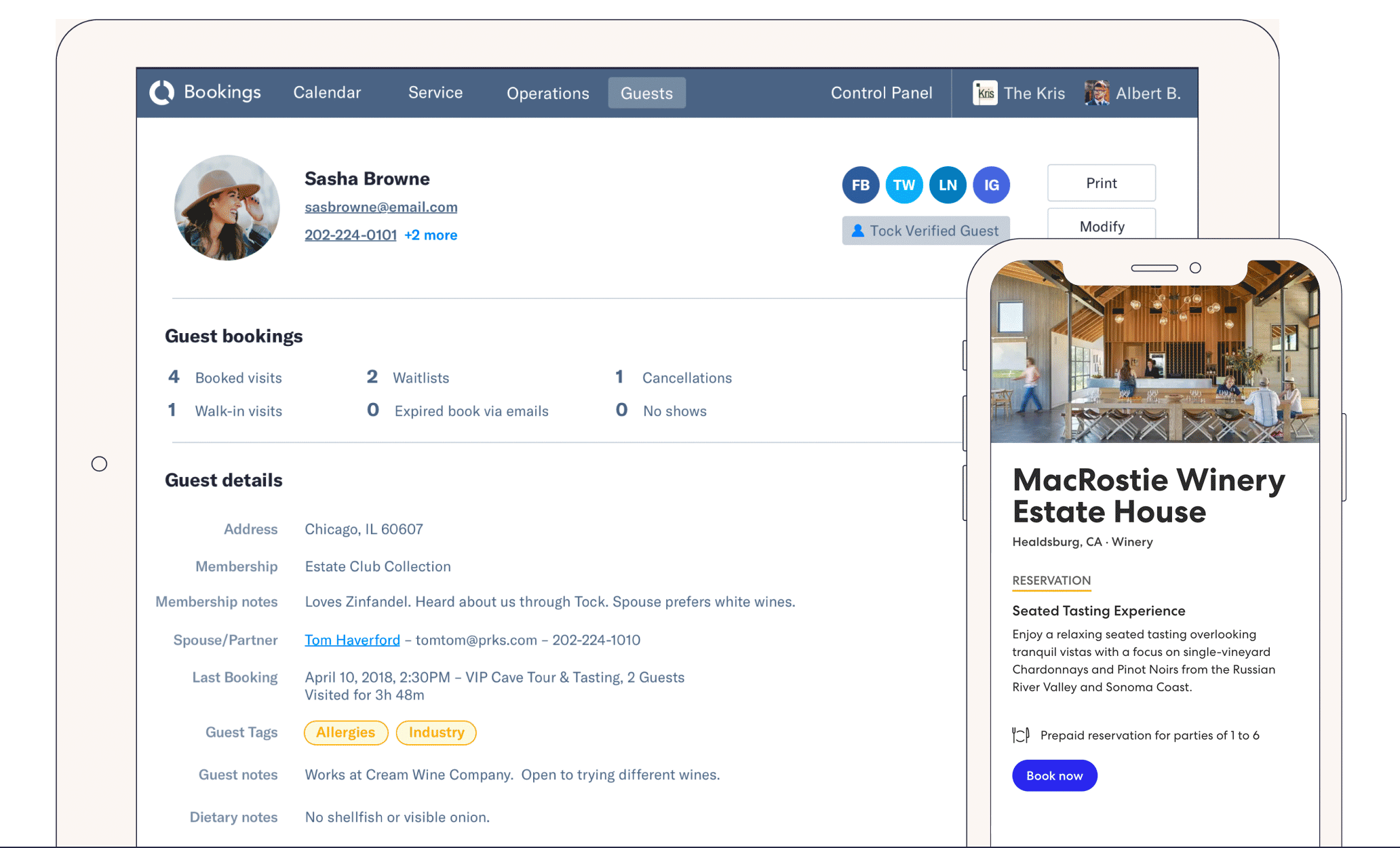Click Albert B. user avatar
This screenshot has width=1400, height=848.
click(1097, 92)
